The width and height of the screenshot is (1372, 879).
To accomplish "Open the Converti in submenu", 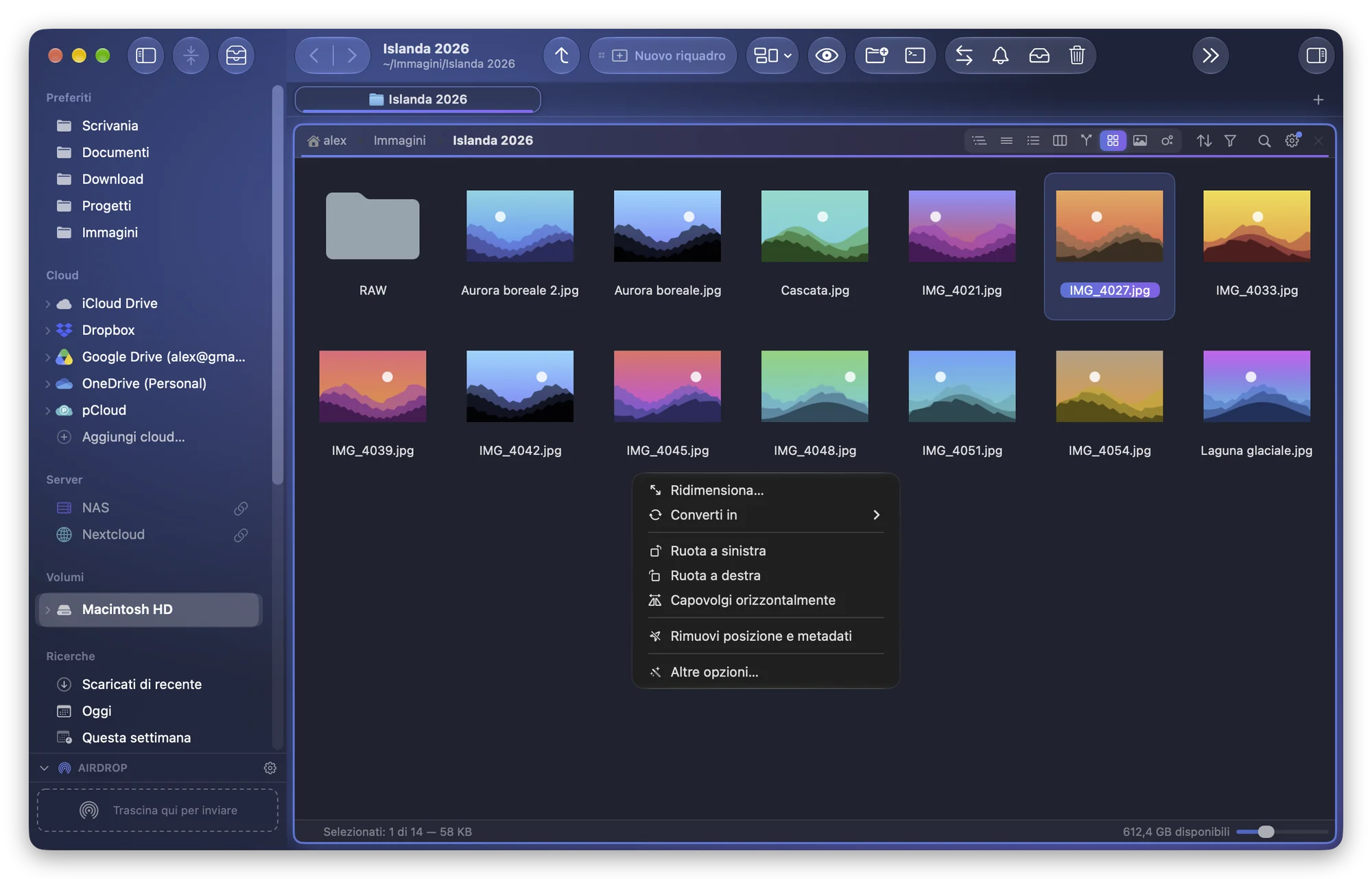I will point(766,515).
